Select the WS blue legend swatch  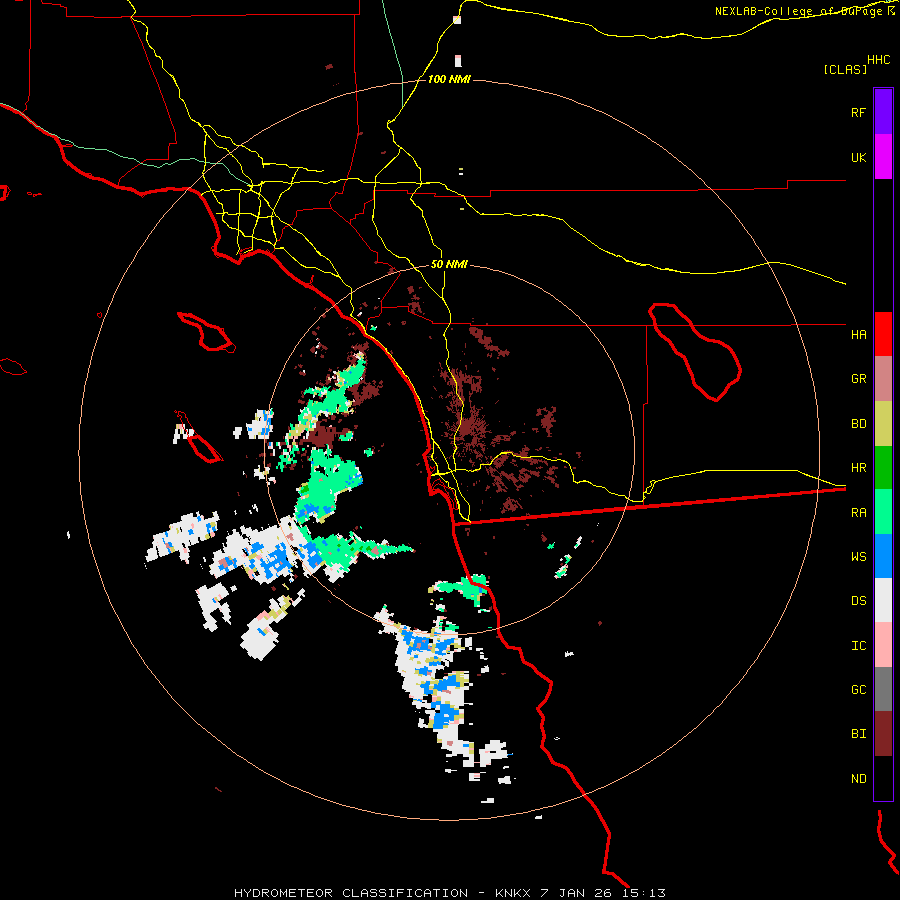tap(883, 556)
